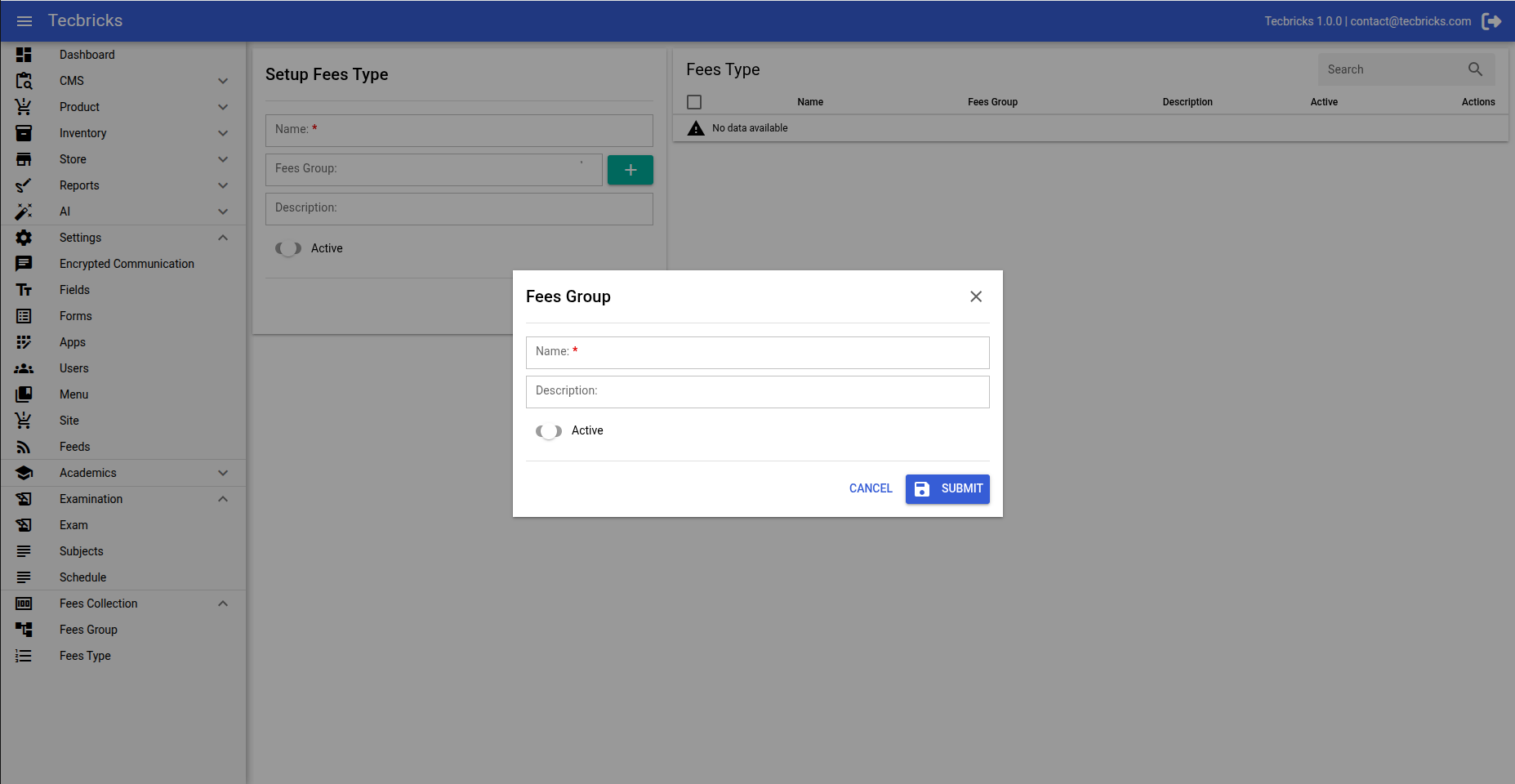Click the Search input in Fees Type
This screenshot has height=784, width=1515.
click(1392, 69)
